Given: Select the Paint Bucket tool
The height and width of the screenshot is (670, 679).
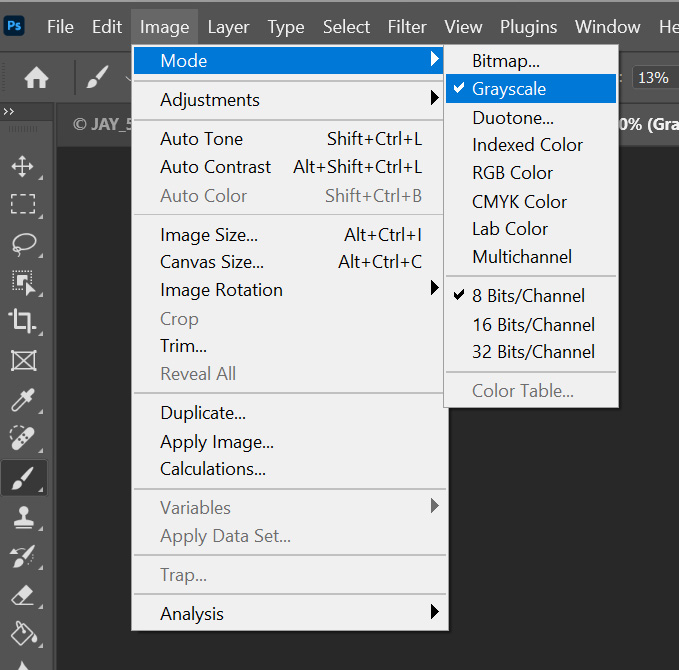Looking at the screenshot, I should (x=23, y=633).
